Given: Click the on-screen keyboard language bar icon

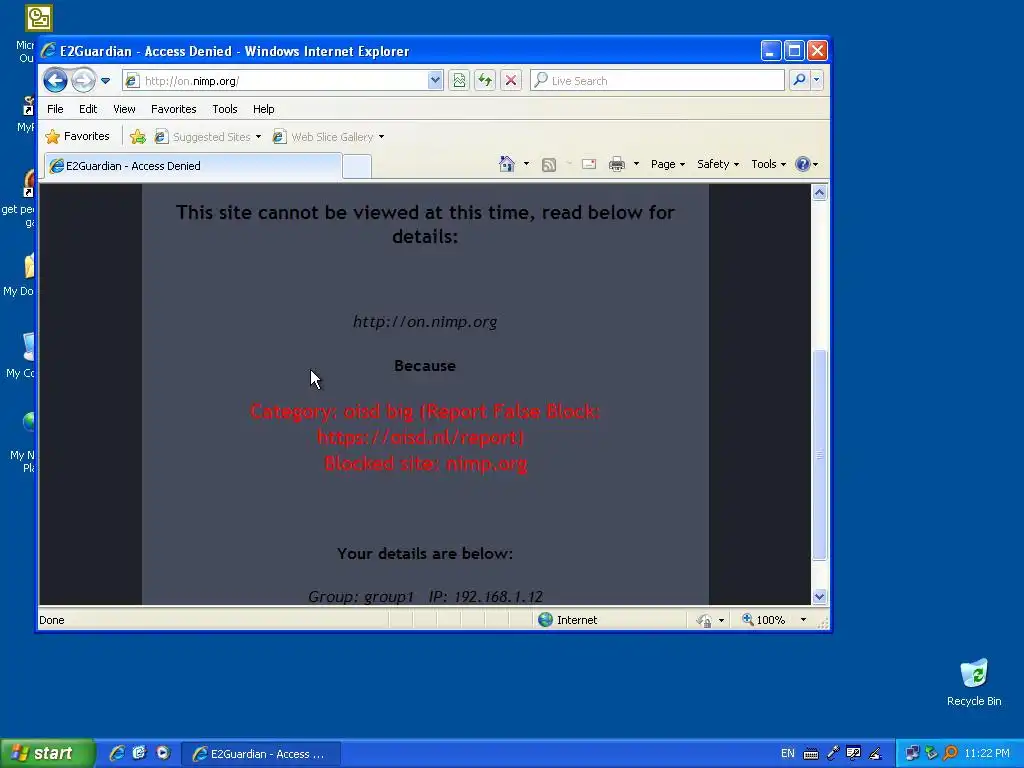Looking at the screenshot, I should click(810, 754).
